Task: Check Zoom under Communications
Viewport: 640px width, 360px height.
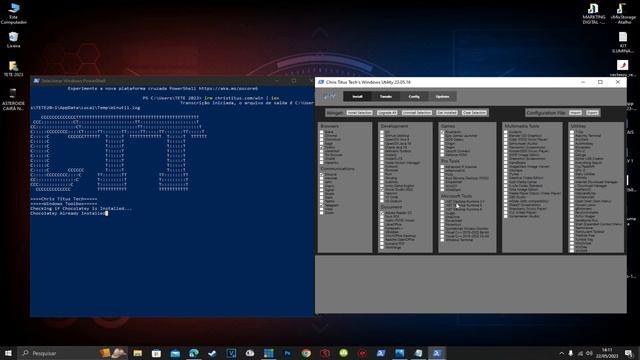Action: tap(322, 213)
